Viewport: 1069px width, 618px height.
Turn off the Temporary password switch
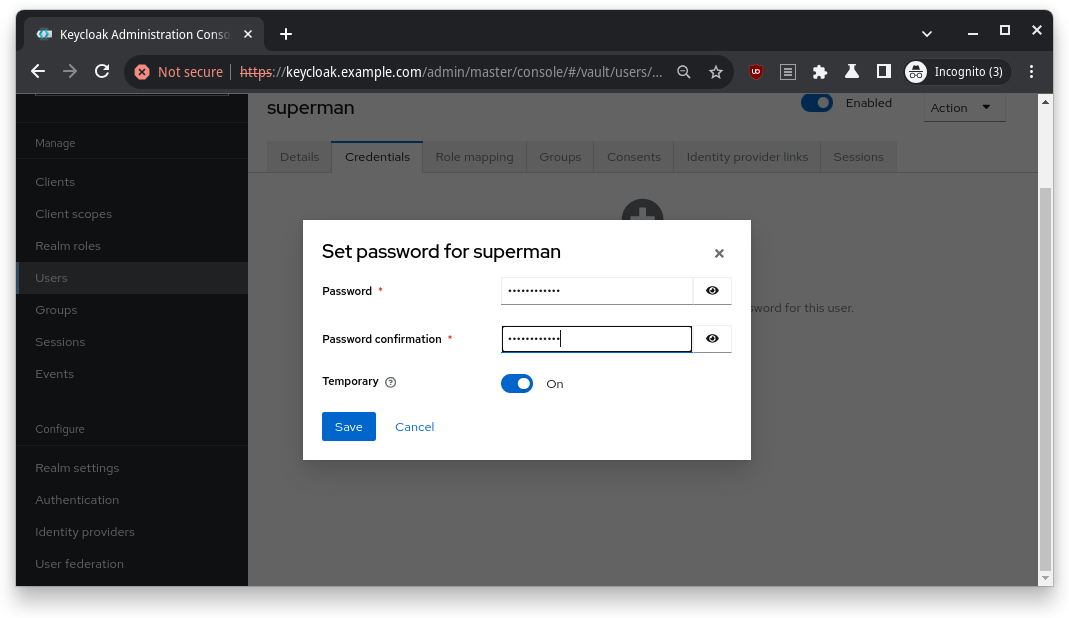coord(517,383)
